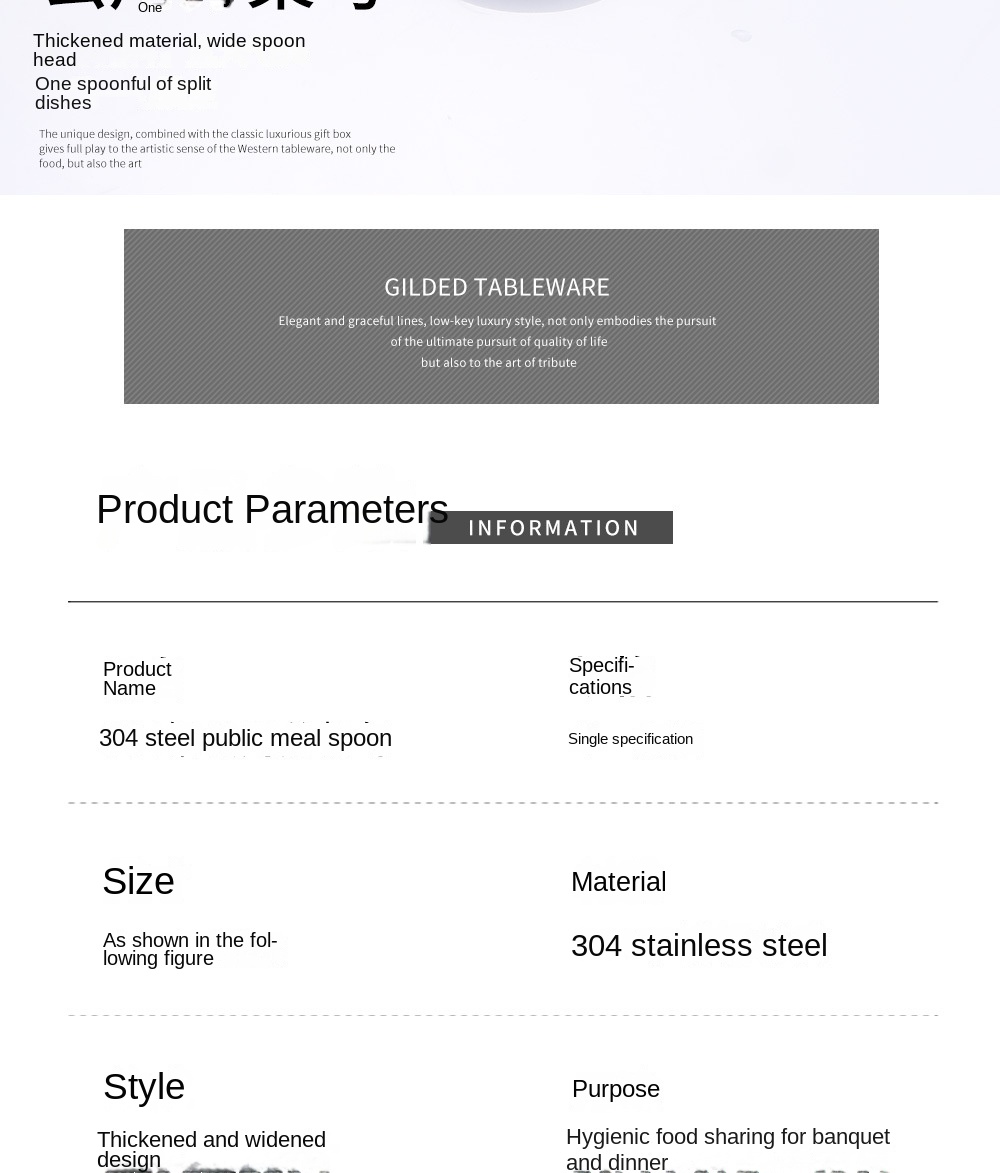This screenshot has width=1000, height=1173.
Task: Select the "304 stainless steel" value
Action: tap(699, 945)
